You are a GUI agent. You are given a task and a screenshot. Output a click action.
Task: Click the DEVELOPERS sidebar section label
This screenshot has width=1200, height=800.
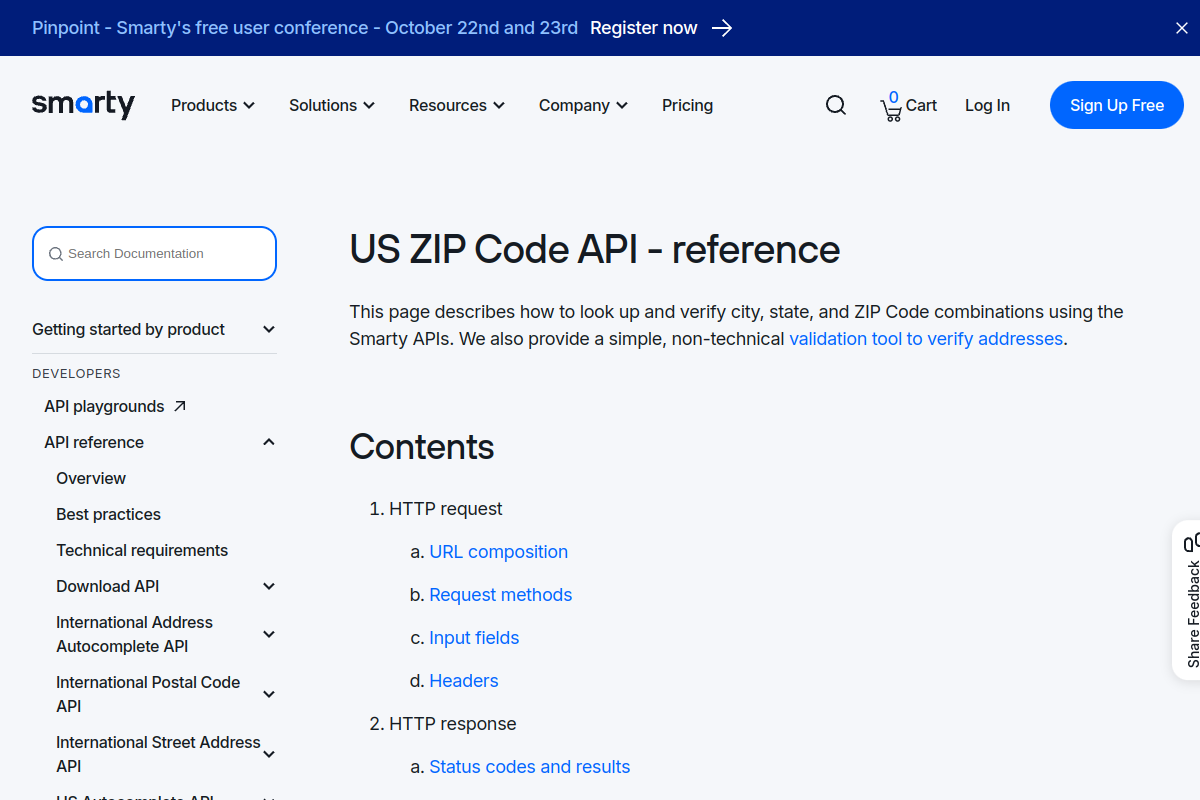point(76,374)
